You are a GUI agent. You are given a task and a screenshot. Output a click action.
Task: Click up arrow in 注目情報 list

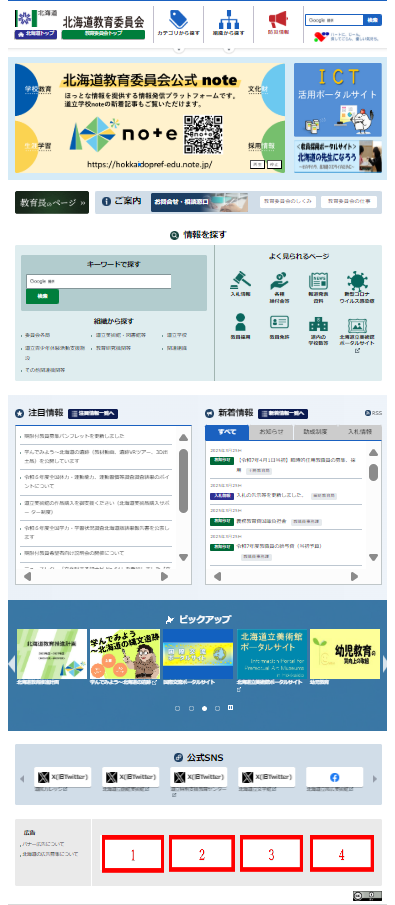point(184,438)
